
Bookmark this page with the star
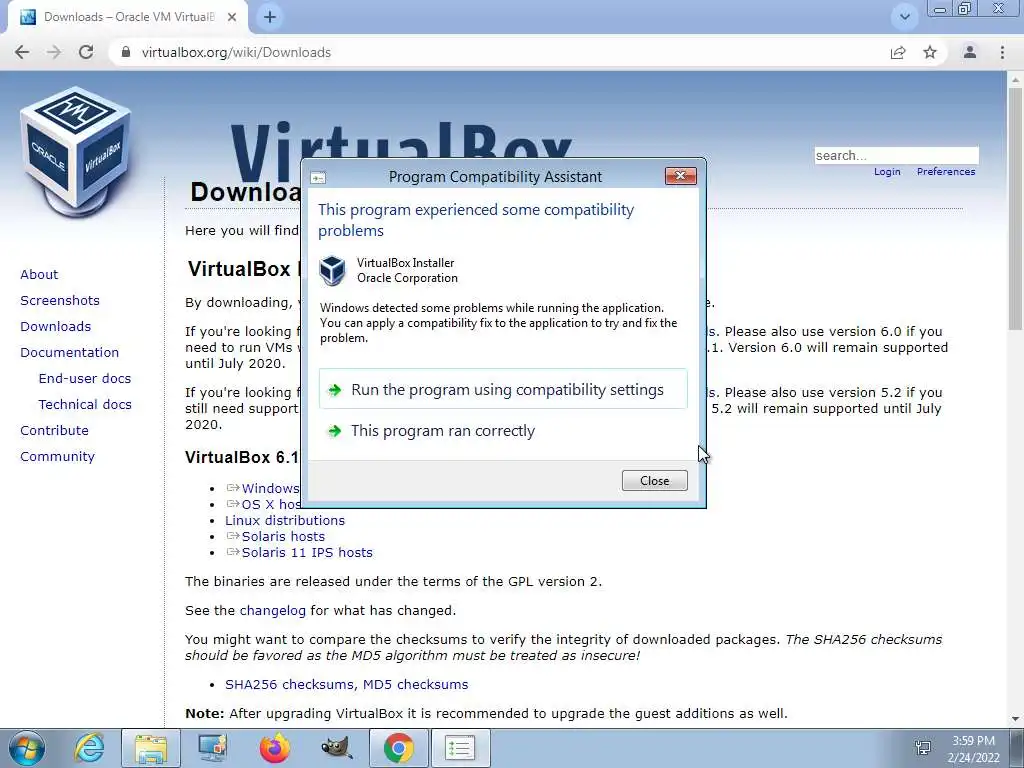coord(930,52)
